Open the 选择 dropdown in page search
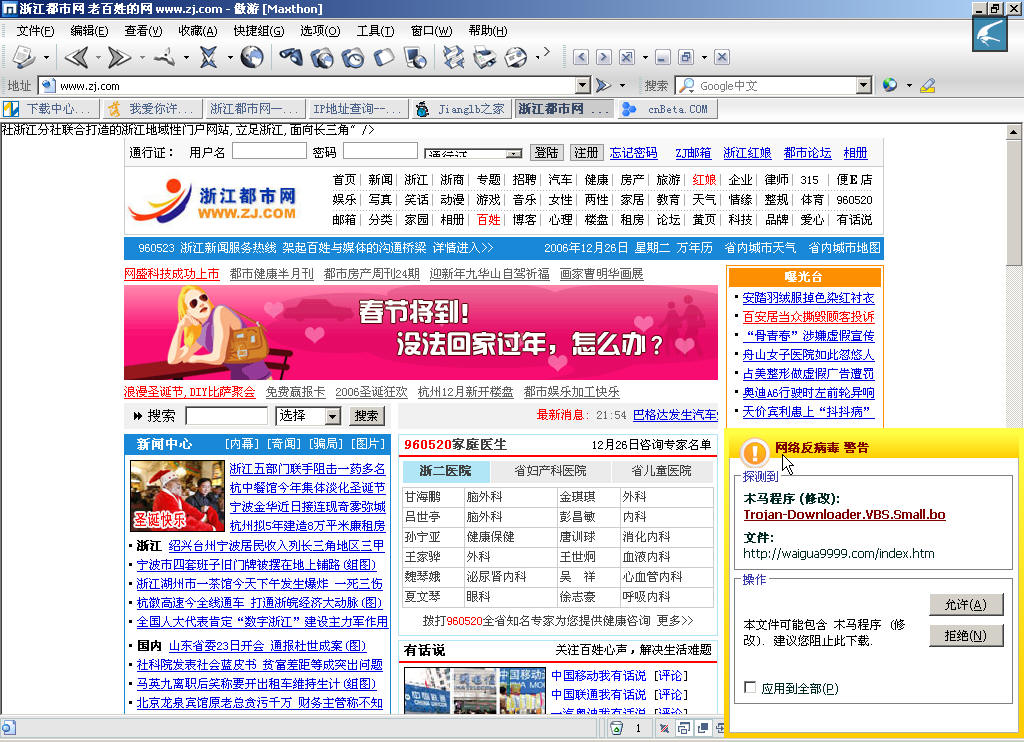Image resolution: width=1024 pixels, height=742 pixels. coord(332,416)
